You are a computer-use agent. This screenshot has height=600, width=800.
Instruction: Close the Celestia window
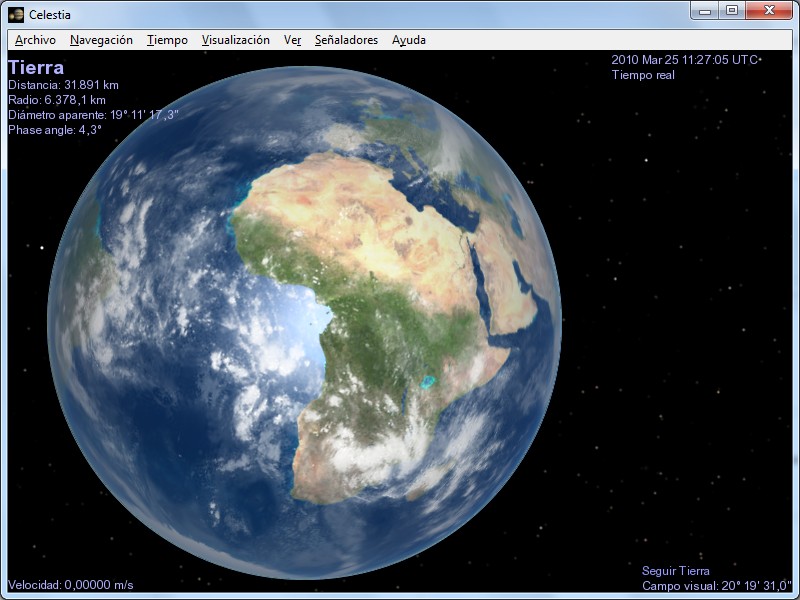(769, 10)
